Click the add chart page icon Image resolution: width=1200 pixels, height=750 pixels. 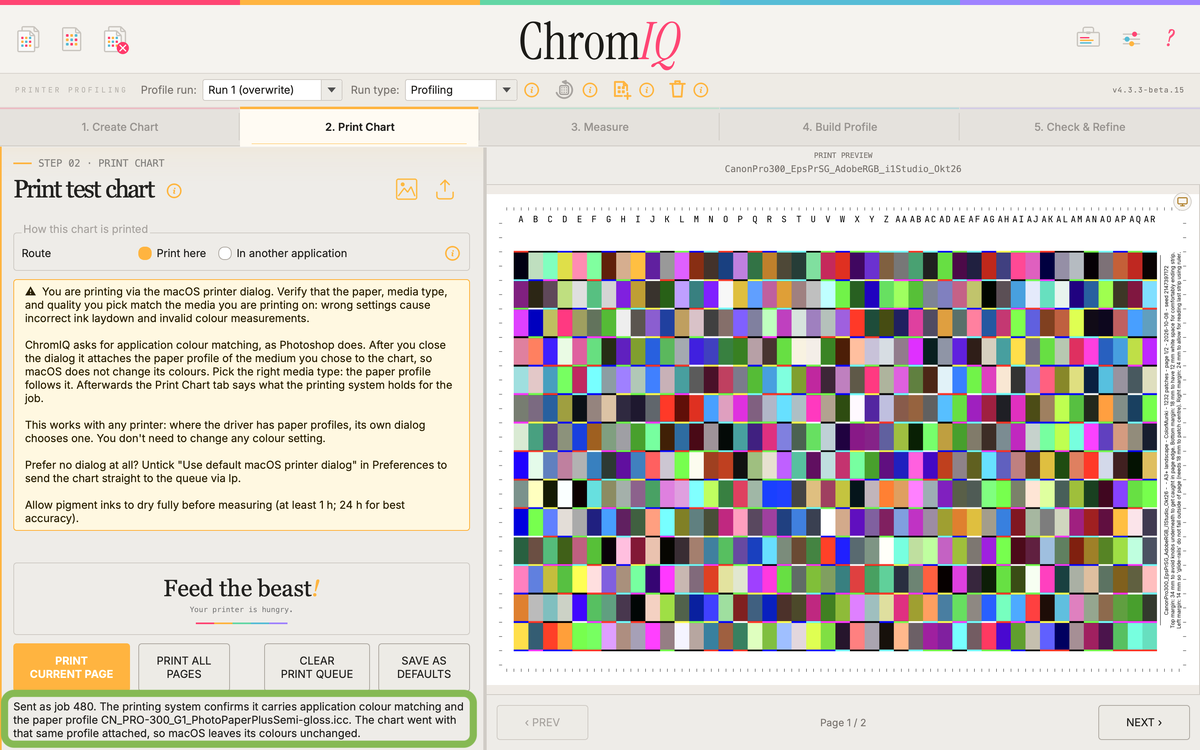(x=622, y=90)
